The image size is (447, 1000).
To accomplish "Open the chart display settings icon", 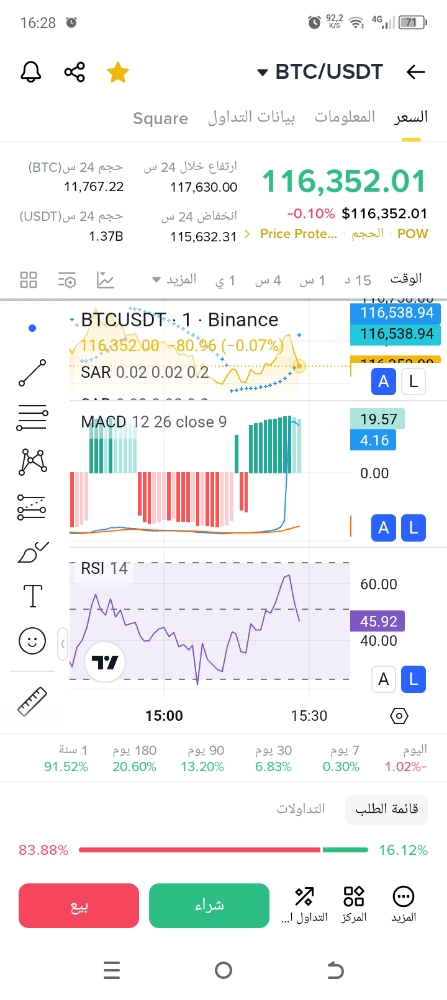I will pos(67,279).
